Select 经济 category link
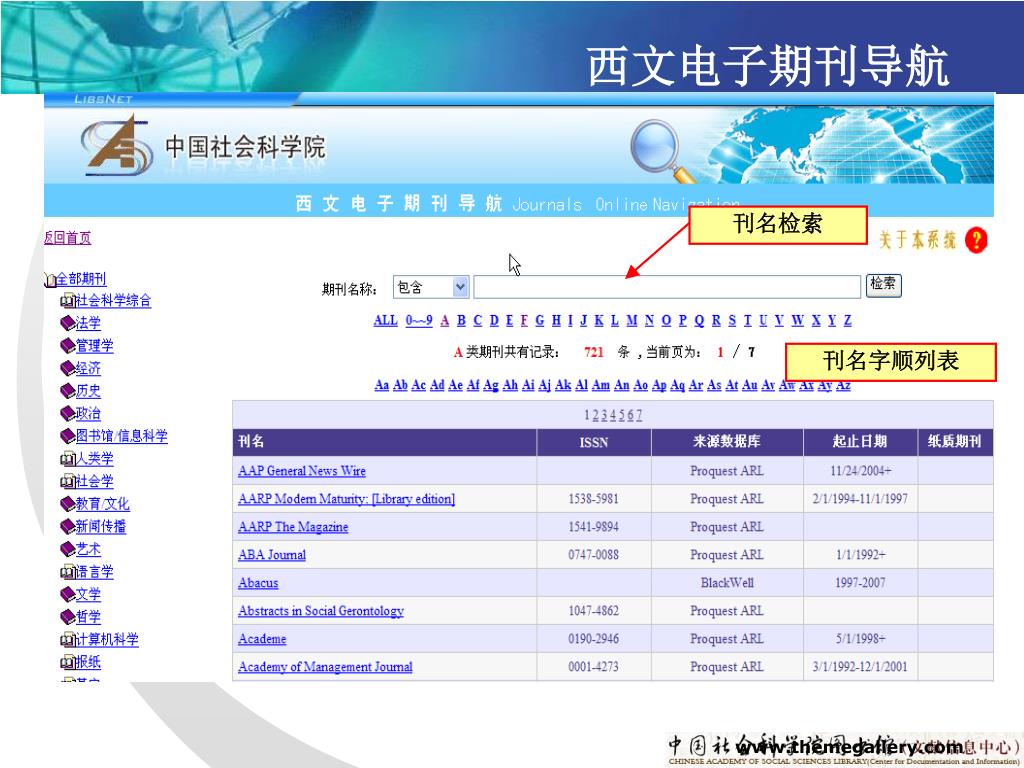 (x=88, y=368)
